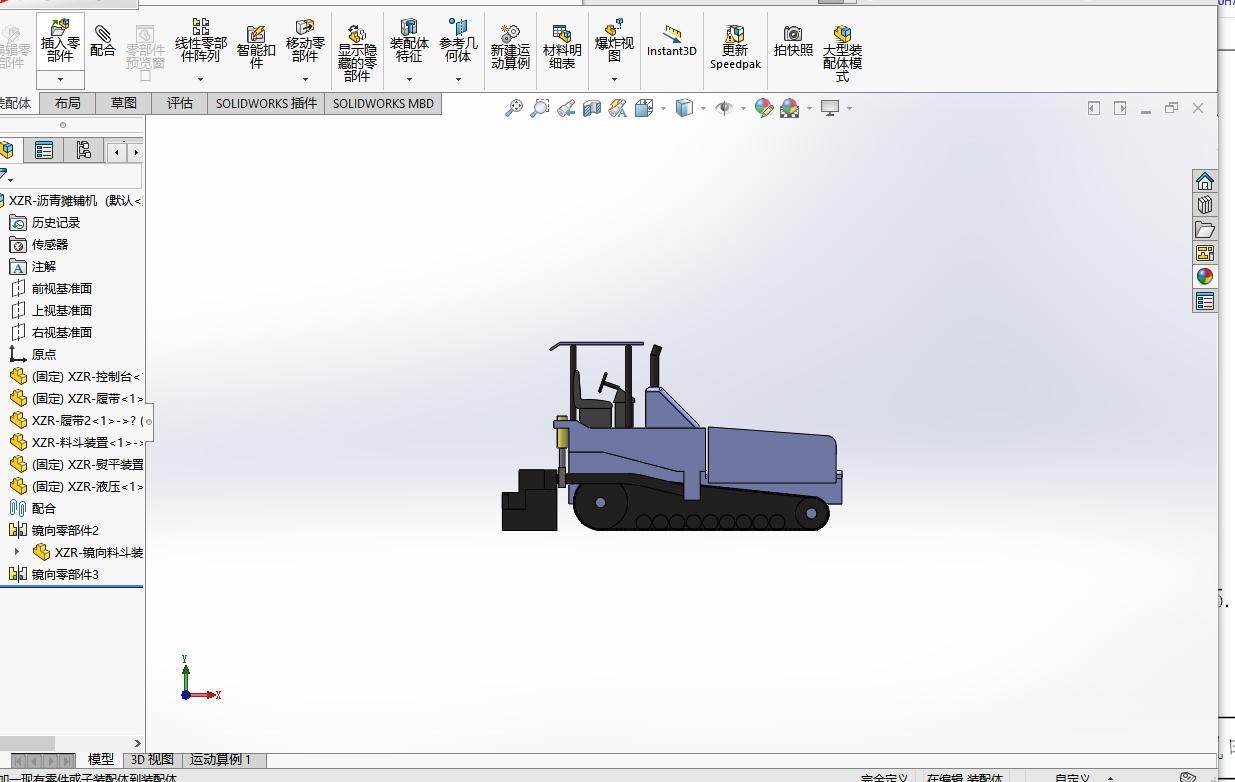Screen dimensions: 1235x782
Task: Click the Insert Component (插入零部件) tool
Action: click(x=60, y=40)
